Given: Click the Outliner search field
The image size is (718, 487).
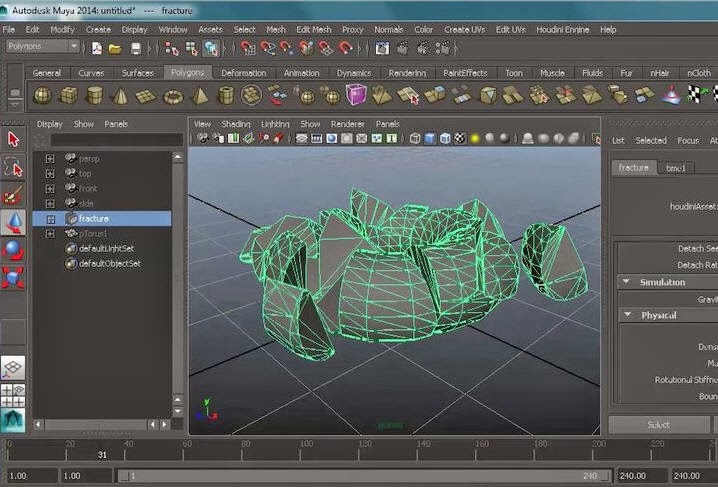Looking at the screenshot, I should click(117, 140).
